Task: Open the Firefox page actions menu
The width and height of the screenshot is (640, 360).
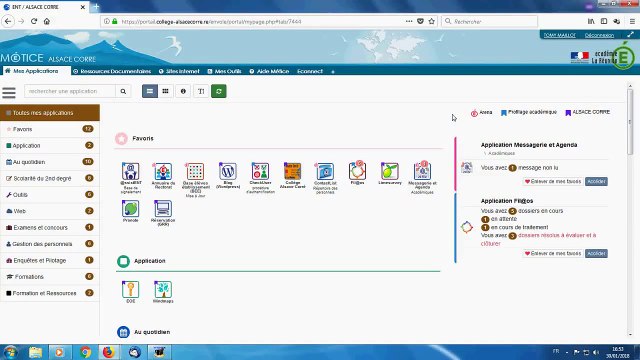Action: point(409,21)
